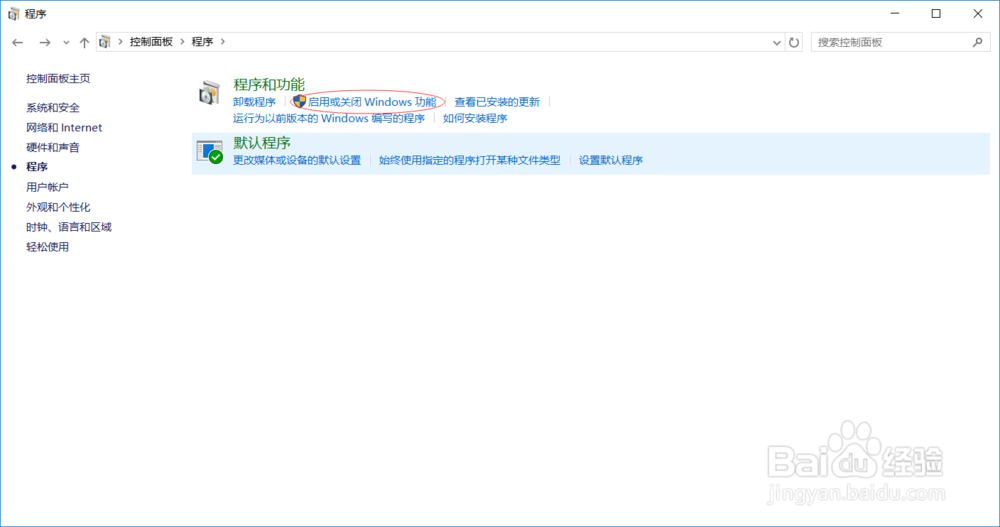The image size is (1000, 527).
Task: Open the 默认程序 heading
Action: tap(261, 143)
